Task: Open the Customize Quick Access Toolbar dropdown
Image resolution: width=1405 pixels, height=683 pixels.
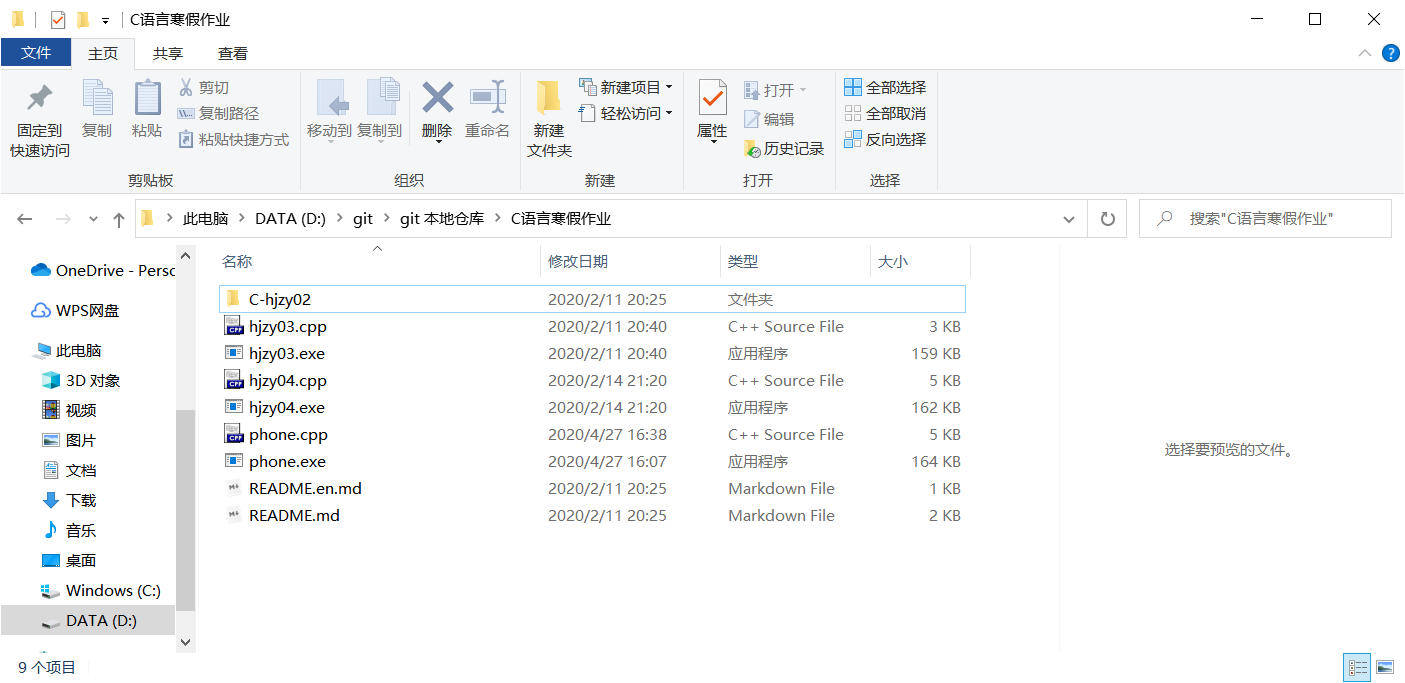Action: coord(105,21)
